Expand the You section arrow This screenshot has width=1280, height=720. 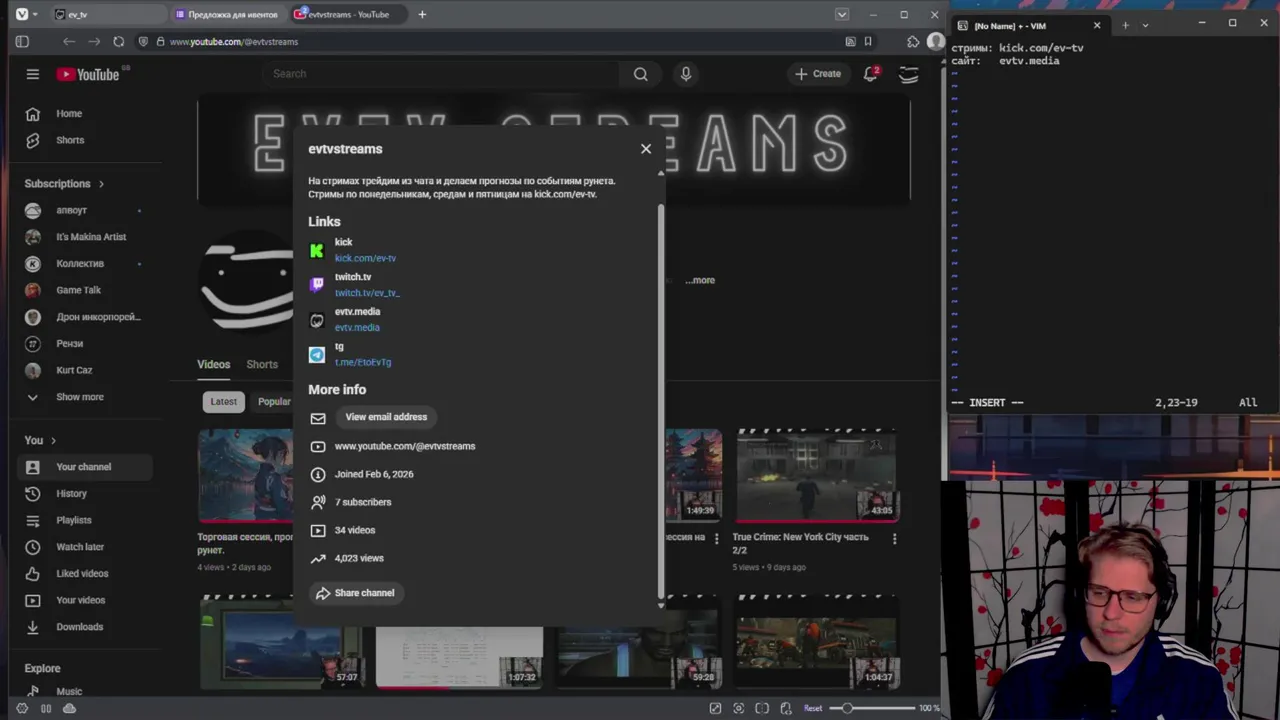53,440
